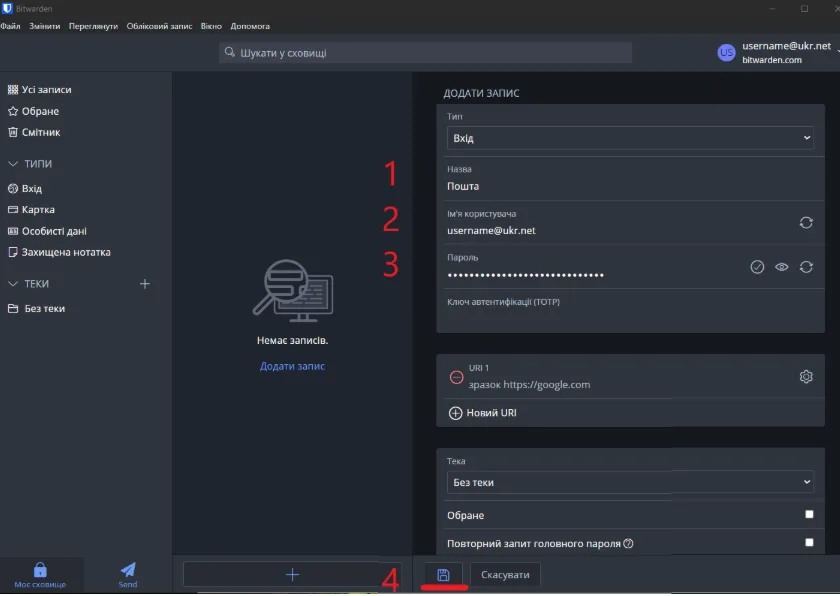840x596 pixels.
Task: Click the large plus button to add an item
Action: coord(292,574)
